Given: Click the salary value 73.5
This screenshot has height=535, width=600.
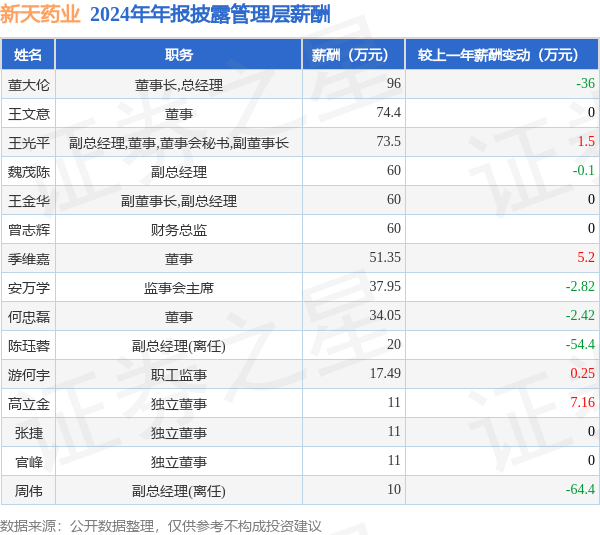Looking at the screenshot, I should click(x=388, y=142).
